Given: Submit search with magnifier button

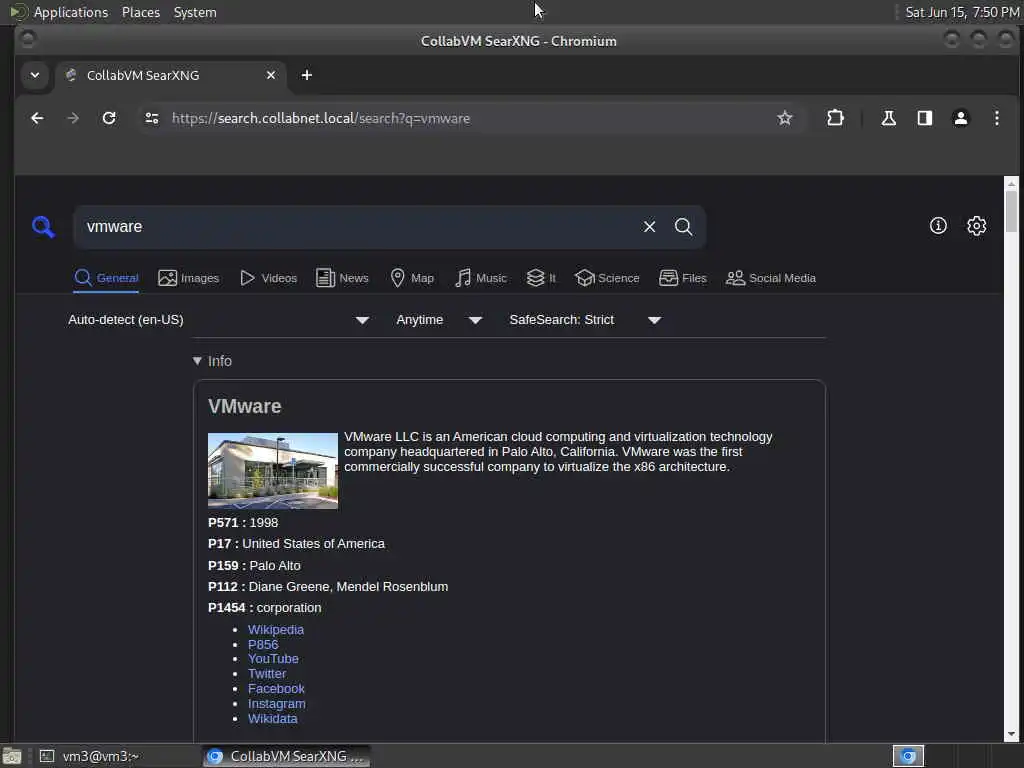Looking at the screenshot, I should [683, 227].
